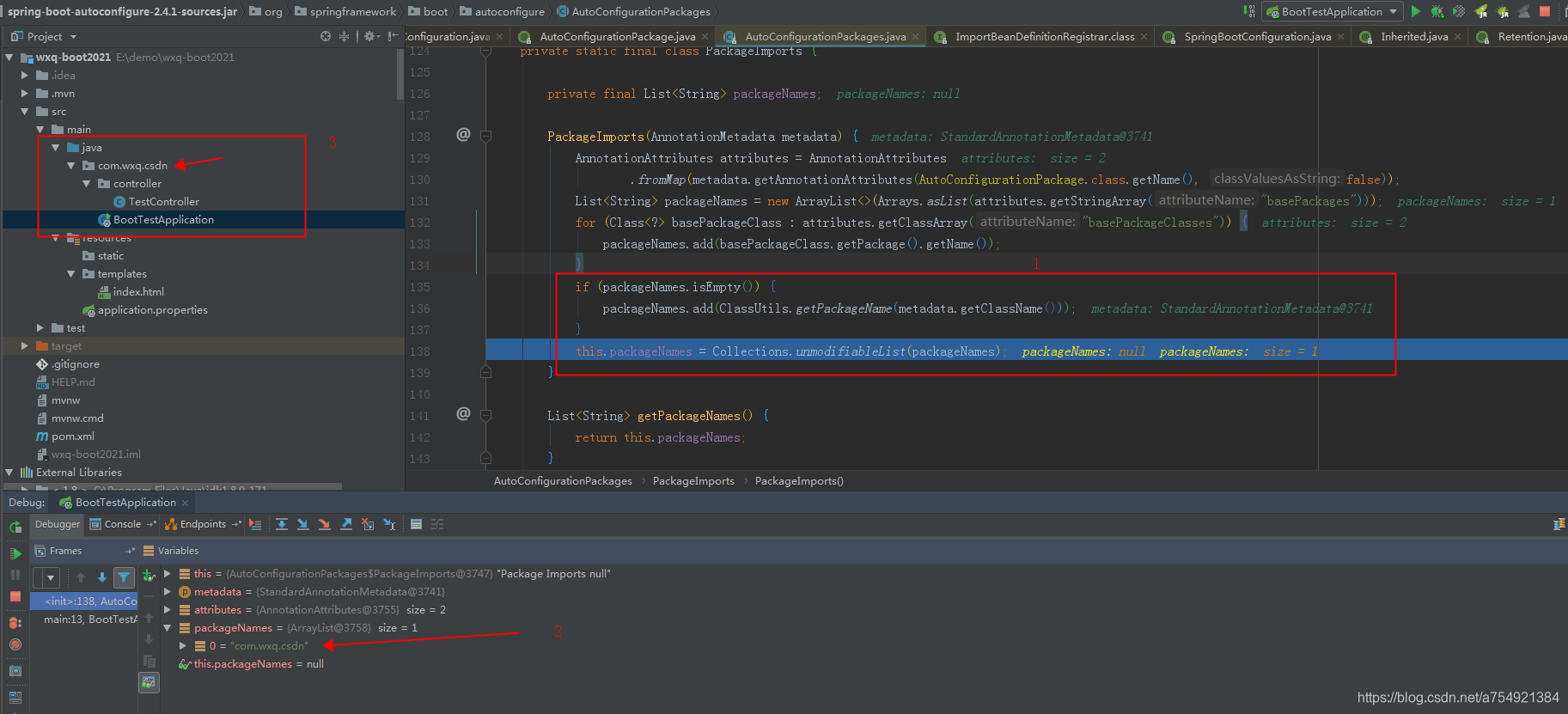Click the Show Execution Point icon
Image resolution: width=1568 pixels, height=714 pixels.
[x=255, y=524]
